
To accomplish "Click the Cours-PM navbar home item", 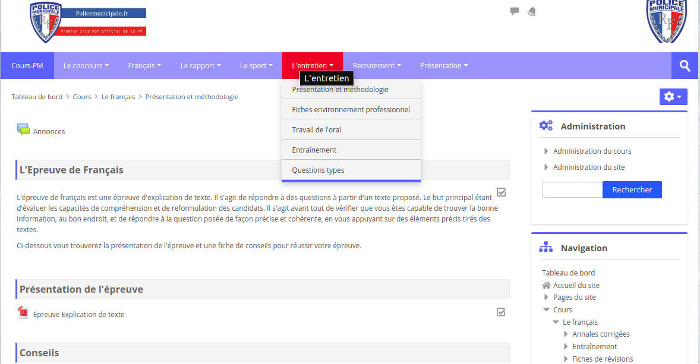I will 27,66.
